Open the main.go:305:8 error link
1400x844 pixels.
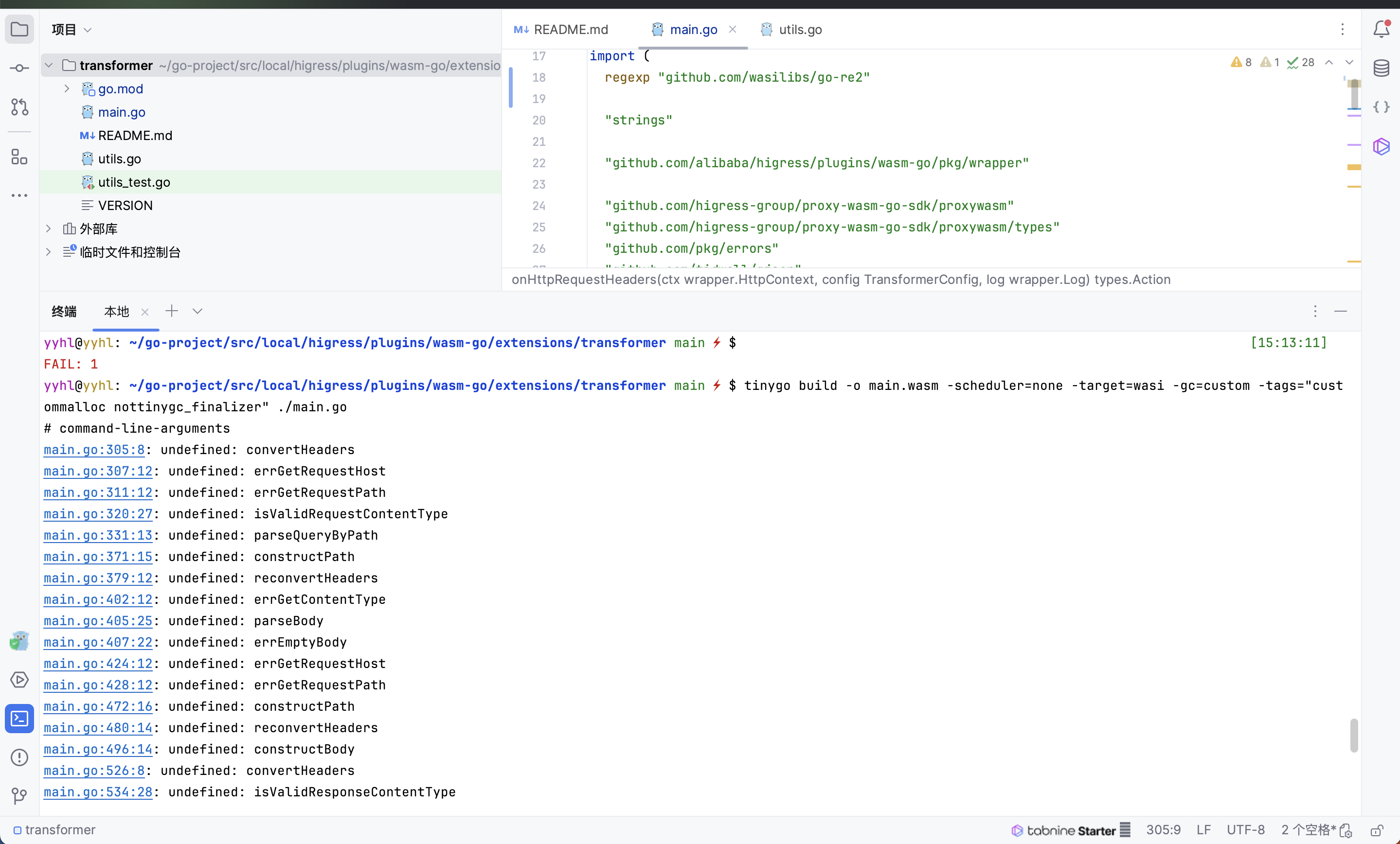[x=94, y=450]
